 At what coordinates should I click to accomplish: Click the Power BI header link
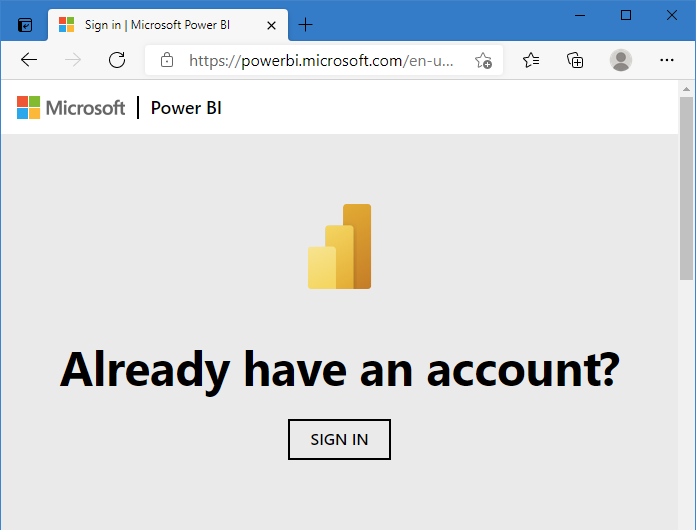point(186,108)
